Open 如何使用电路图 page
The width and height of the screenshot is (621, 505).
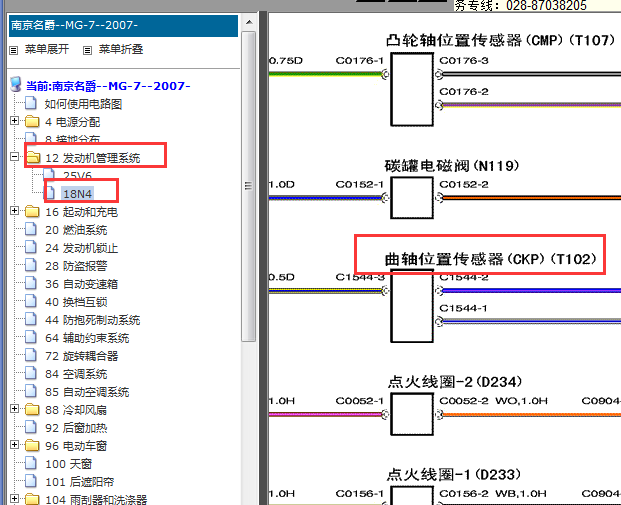(x=83, y=104)
